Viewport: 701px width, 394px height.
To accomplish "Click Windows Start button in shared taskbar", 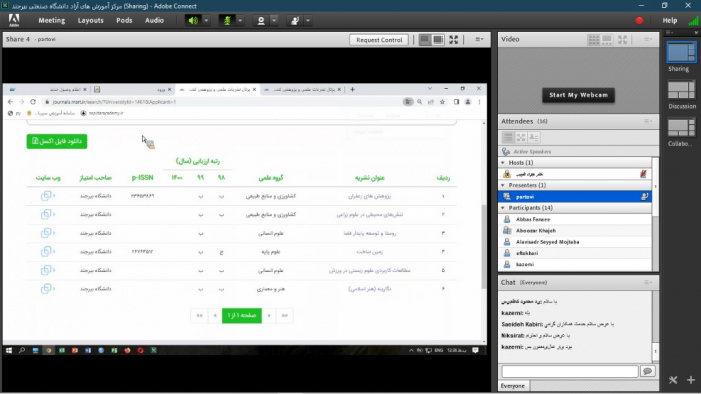I will pos(9,351).
